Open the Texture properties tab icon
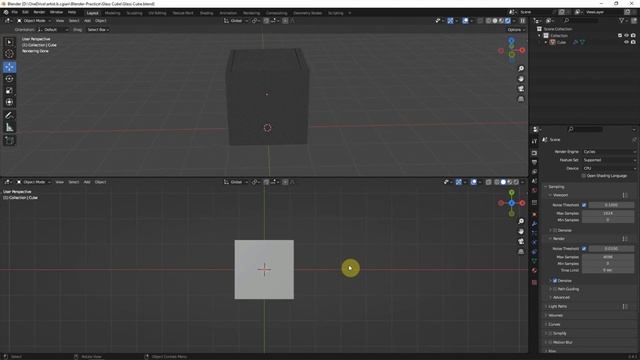 tap(534, 282)
